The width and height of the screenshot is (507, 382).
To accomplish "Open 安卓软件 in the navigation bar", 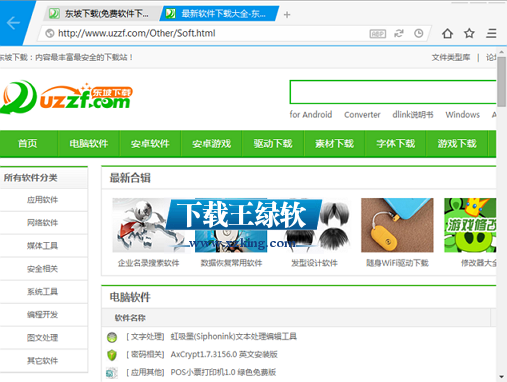I will tap(150, 144).
